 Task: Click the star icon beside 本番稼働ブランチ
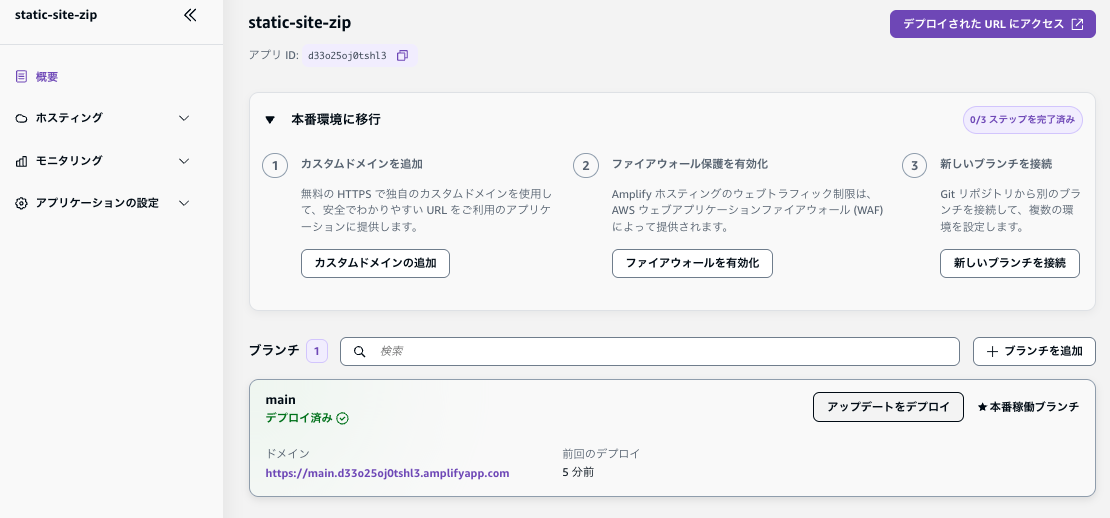(982, 407)
